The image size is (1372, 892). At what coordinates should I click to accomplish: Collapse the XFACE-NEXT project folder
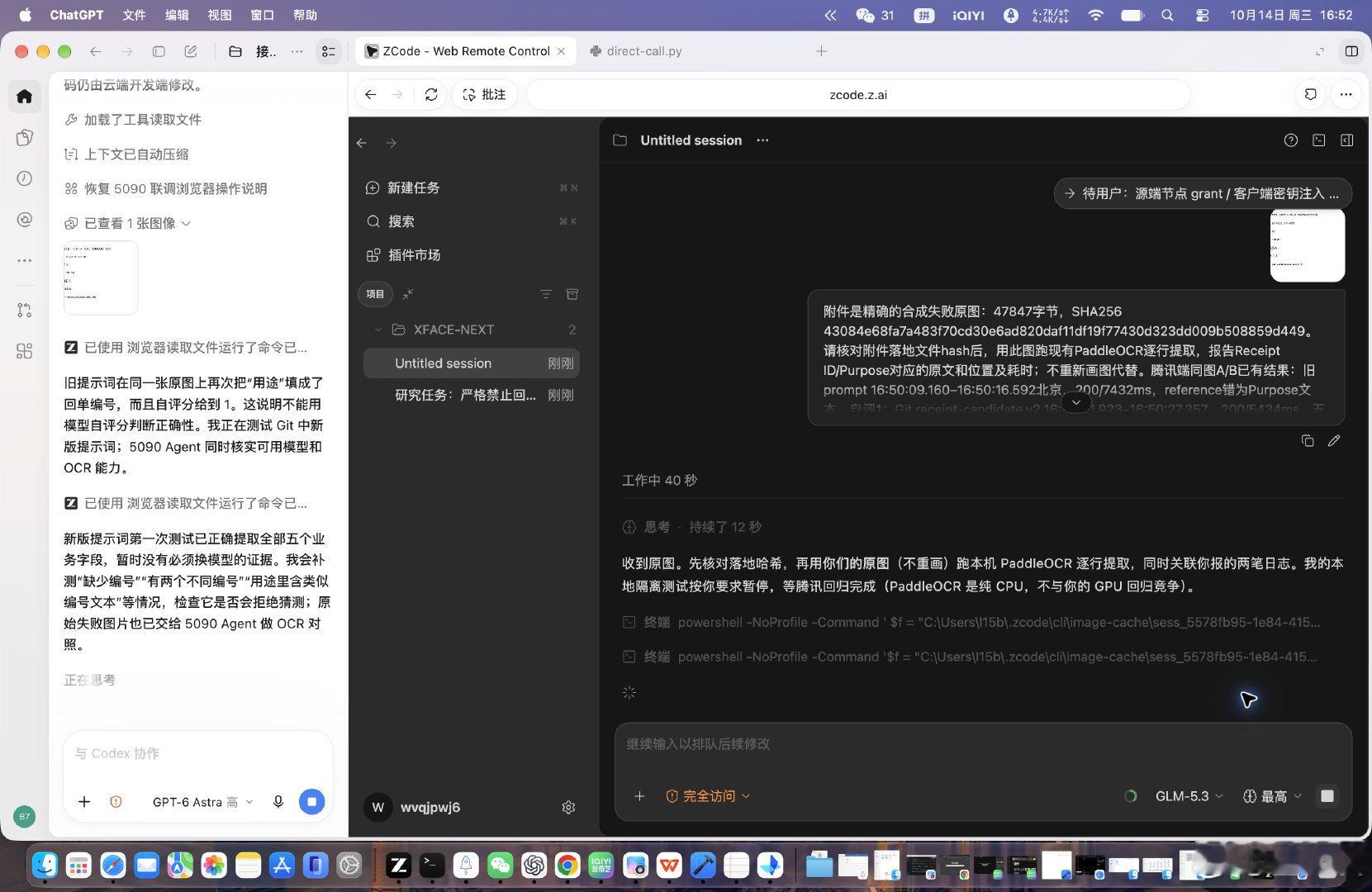click(378, 330)
